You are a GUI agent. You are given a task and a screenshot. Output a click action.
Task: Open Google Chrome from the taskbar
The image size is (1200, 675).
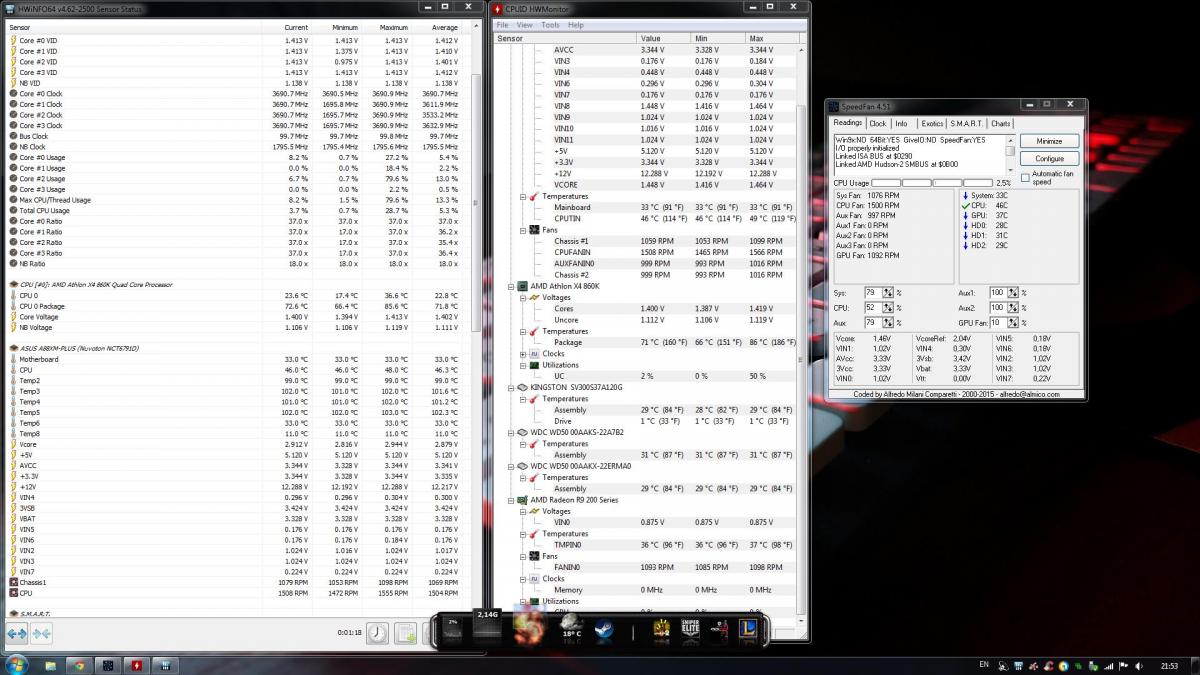(78, 664)
